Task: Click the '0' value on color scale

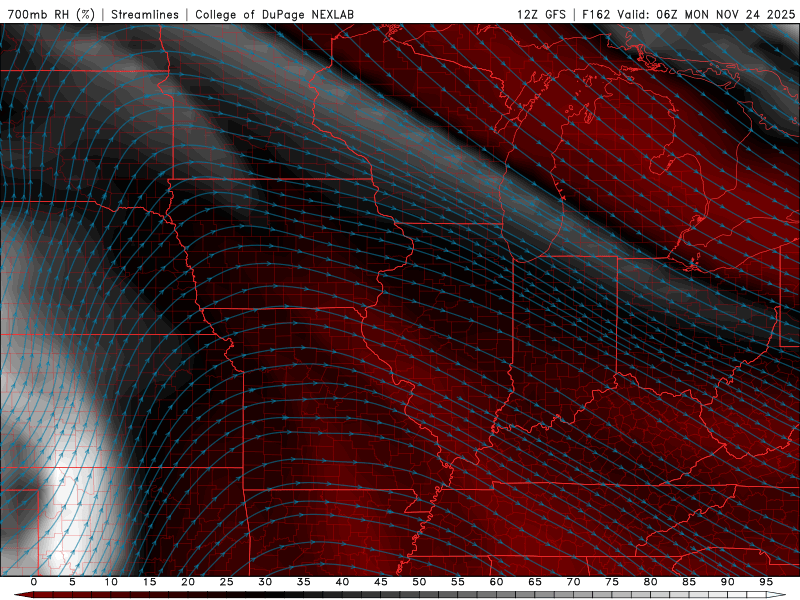Action: tap(34, 582)
